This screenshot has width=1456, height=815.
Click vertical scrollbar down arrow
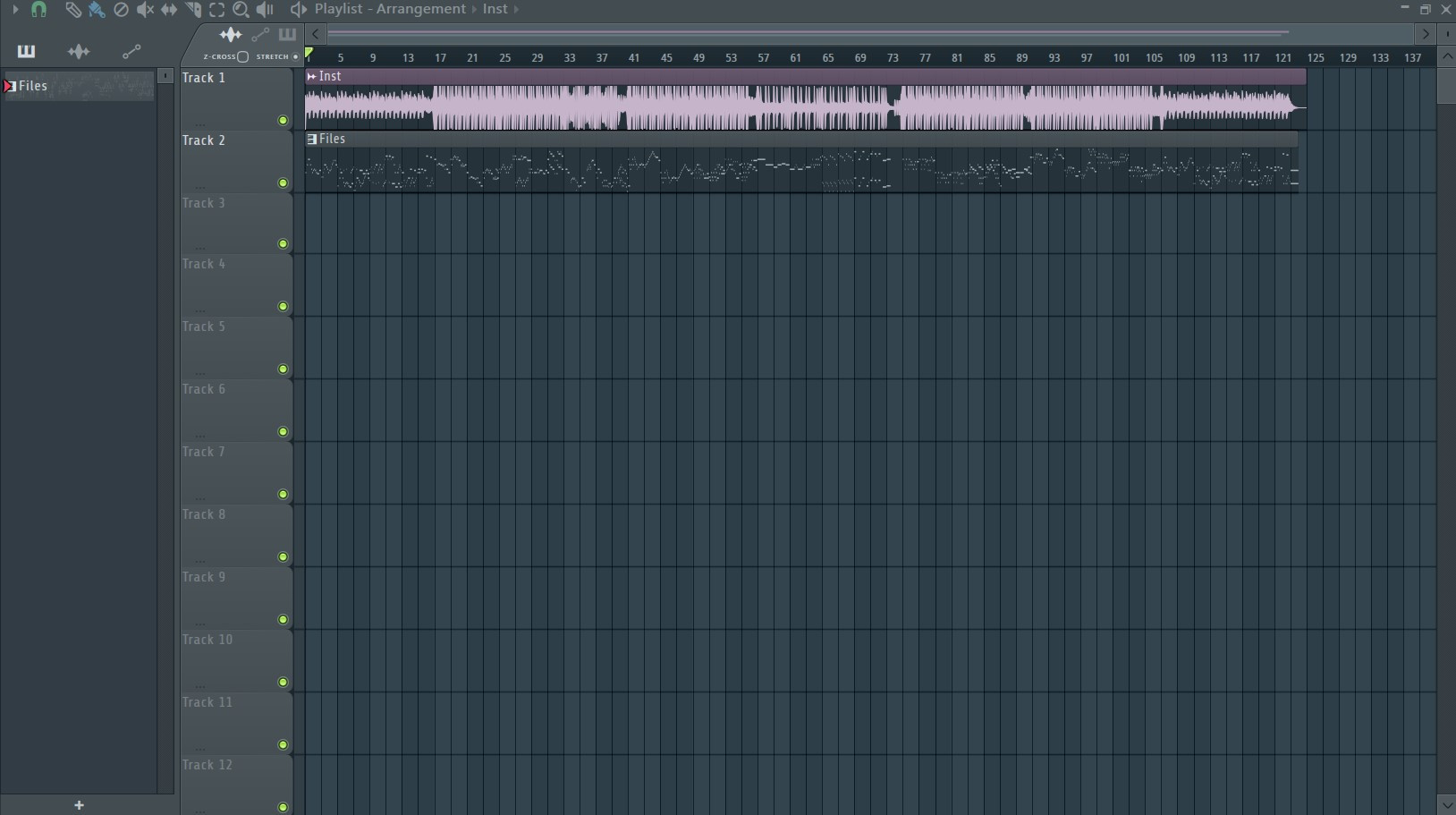click(x=1446, y=805)
